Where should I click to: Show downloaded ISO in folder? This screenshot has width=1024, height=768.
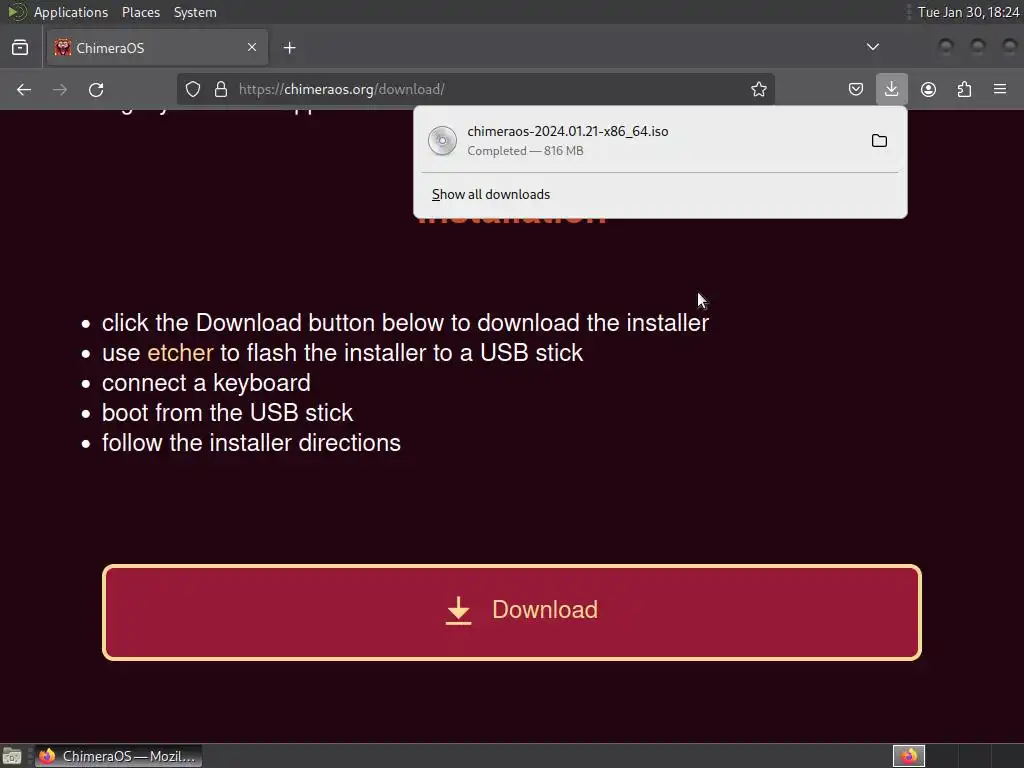879,140
